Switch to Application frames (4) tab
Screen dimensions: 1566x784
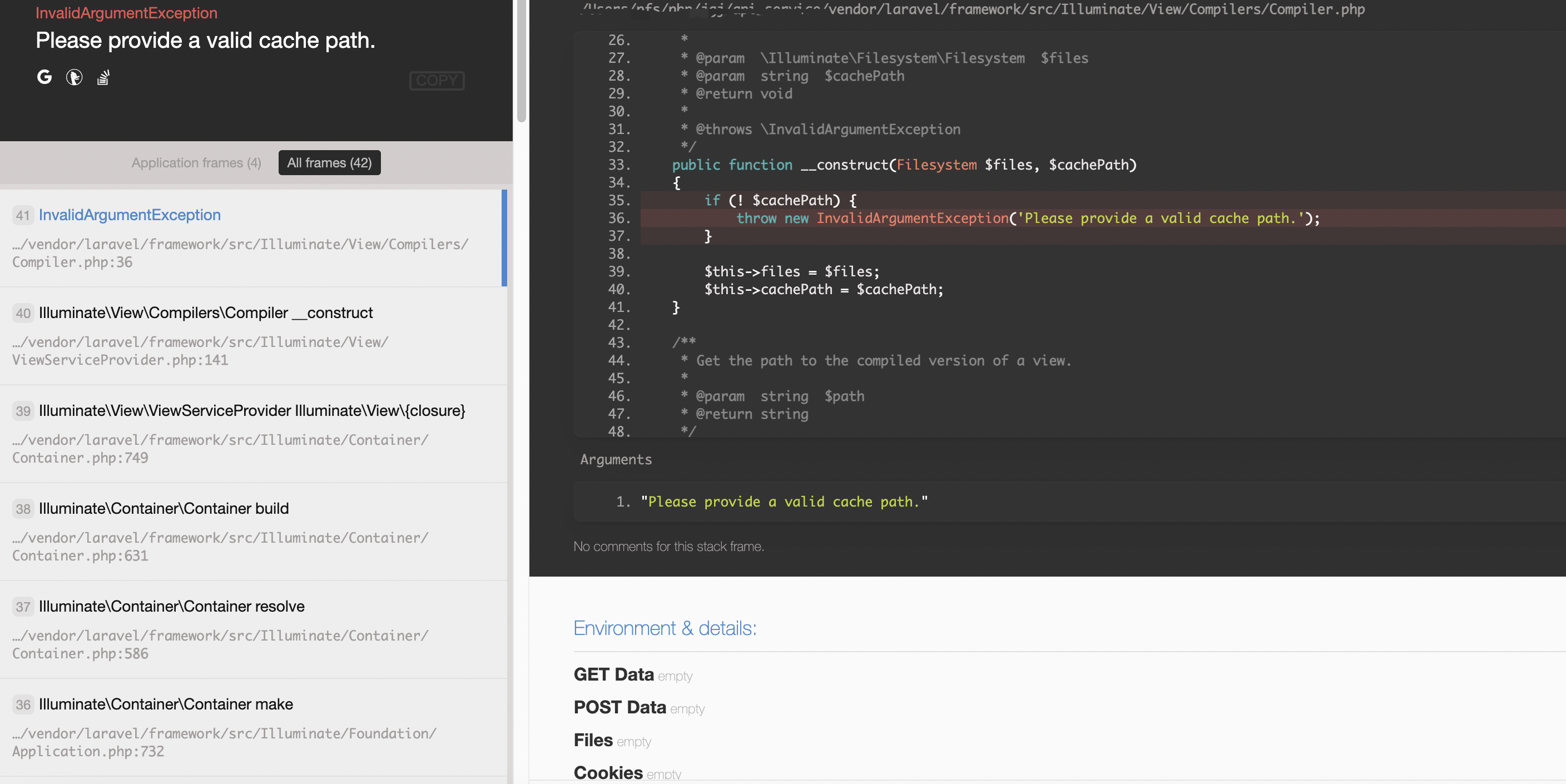coord(196,163)
